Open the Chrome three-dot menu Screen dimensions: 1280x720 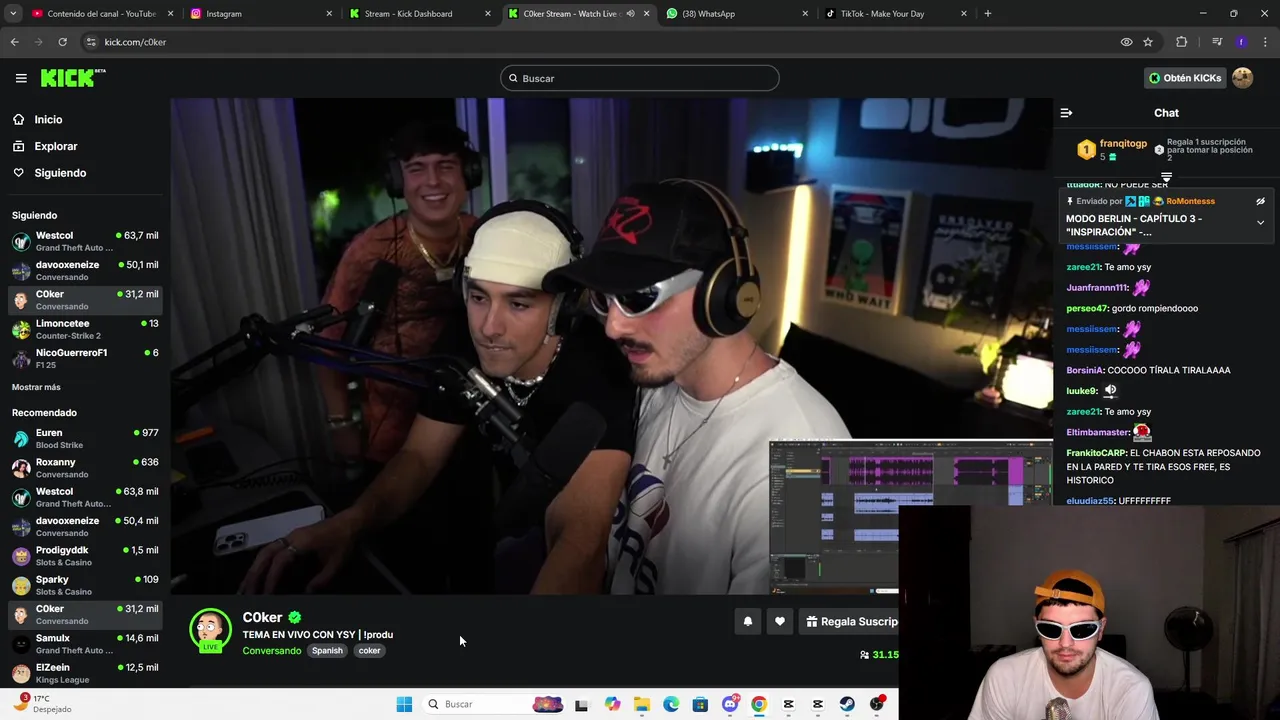1266,42
